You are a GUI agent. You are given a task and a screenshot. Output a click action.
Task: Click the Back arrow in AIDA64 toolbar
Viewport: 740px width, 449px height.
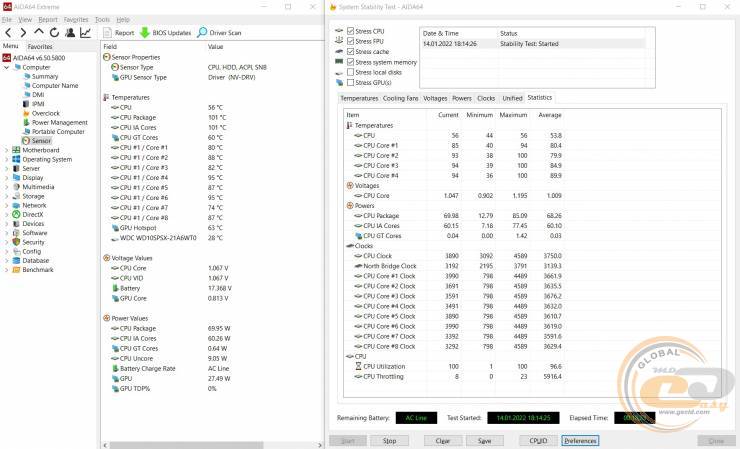(x=8, y=33)
